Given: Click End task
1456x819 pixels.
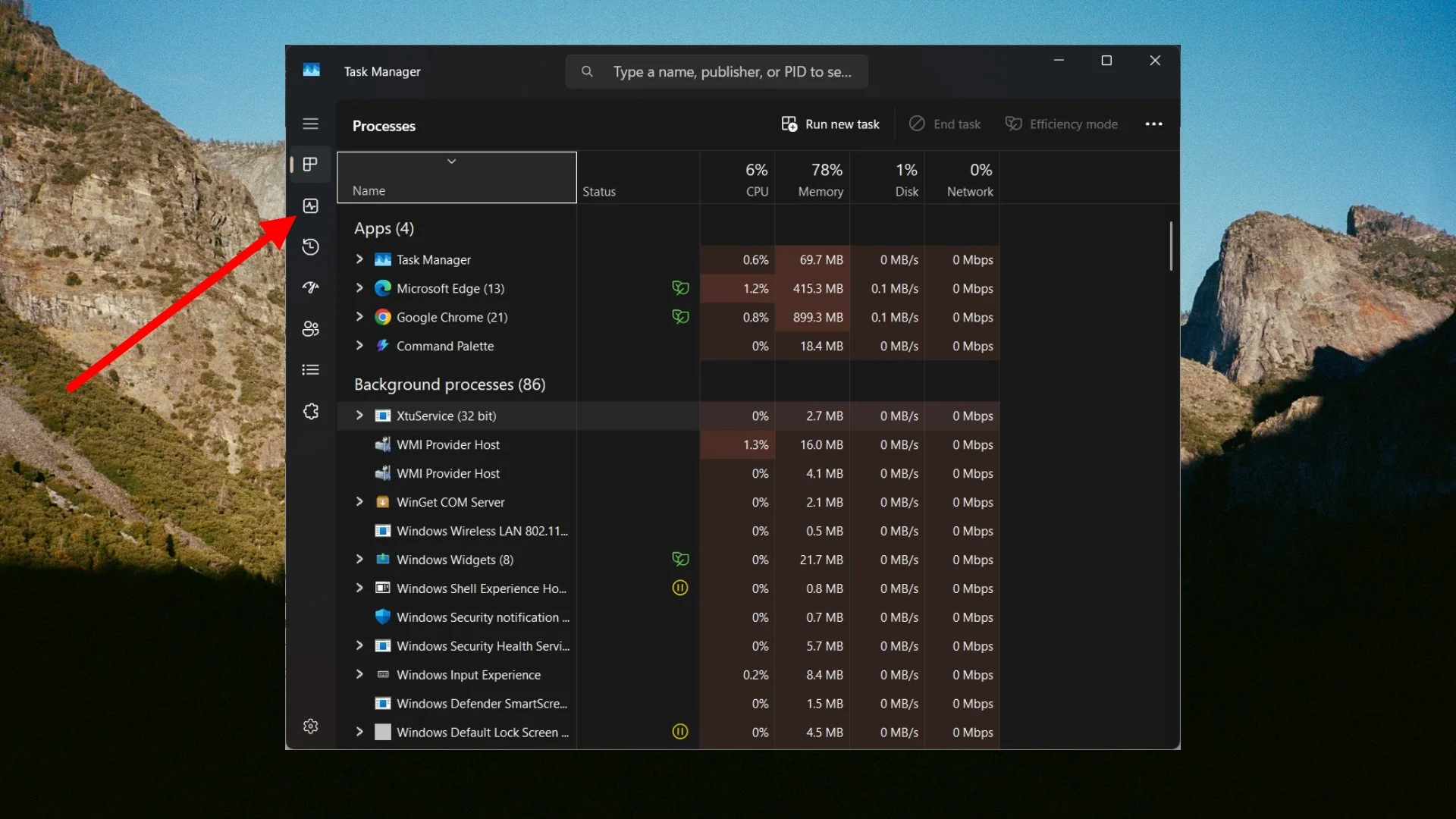Looking at the screenshot, I should pyautogui.click(x=944, y=124).
